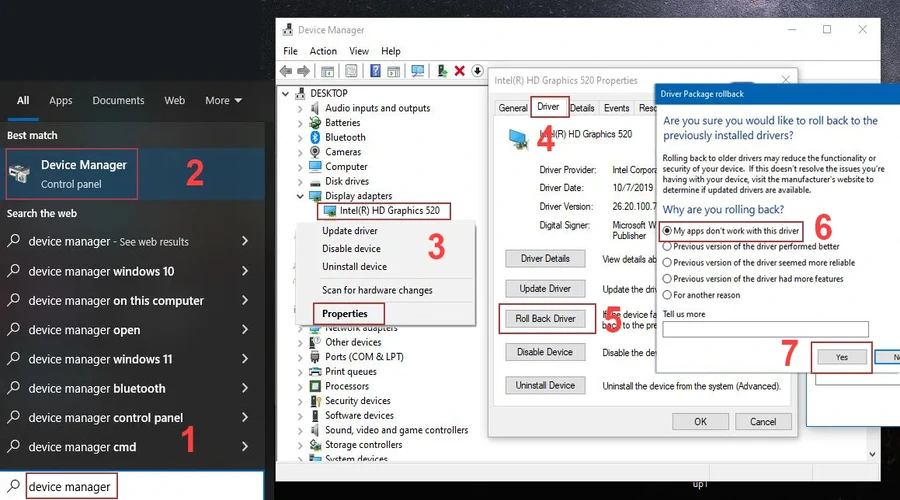The height and width of the screenshot is (500, 900).
Task: Click the Help question-mark toolbar icon
Action: 375,71
